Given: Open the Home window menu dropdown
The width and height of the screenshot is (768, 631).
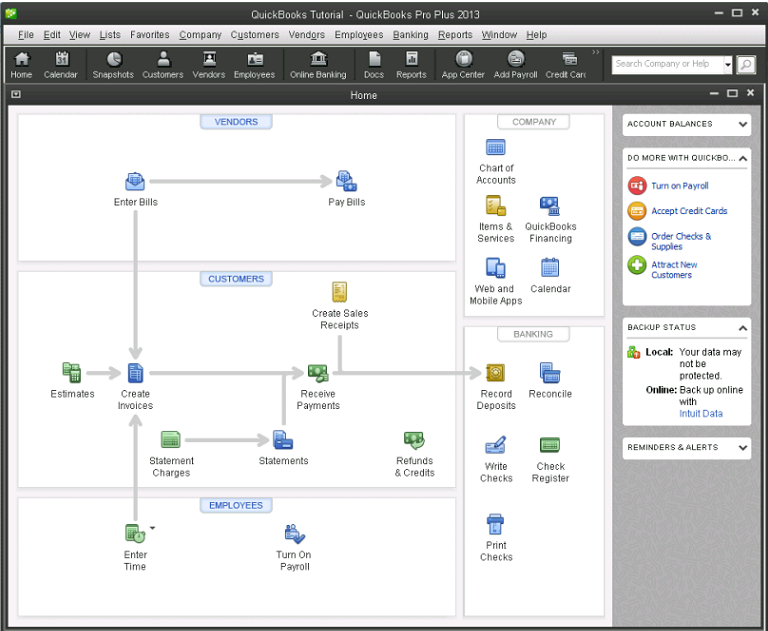Looking at the screenshot, I should (16, 94).
